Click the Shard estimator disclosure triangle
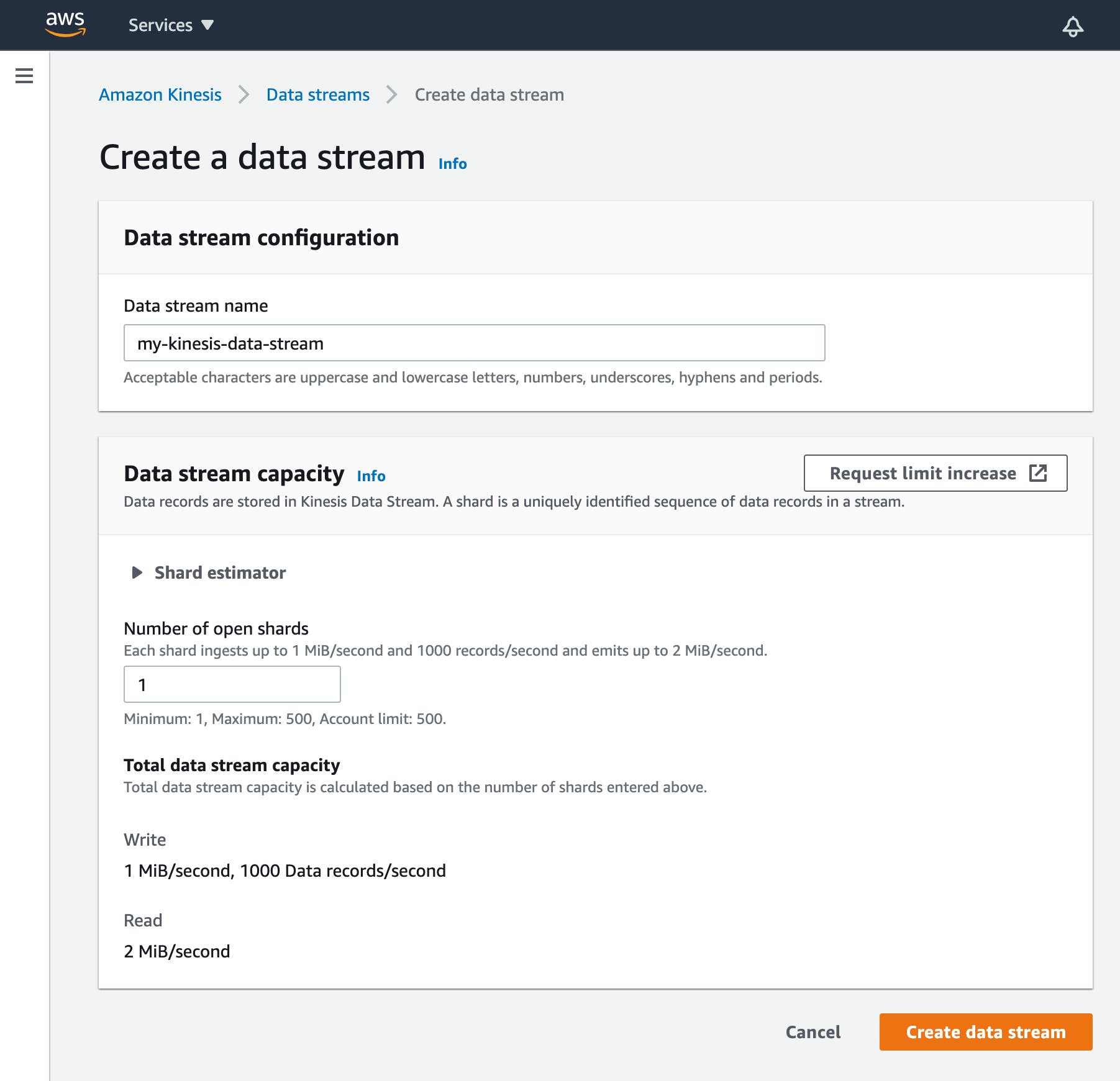The height and width of the screenshot is (1081, 1120). pyautogui.click(x=135, y=572)
